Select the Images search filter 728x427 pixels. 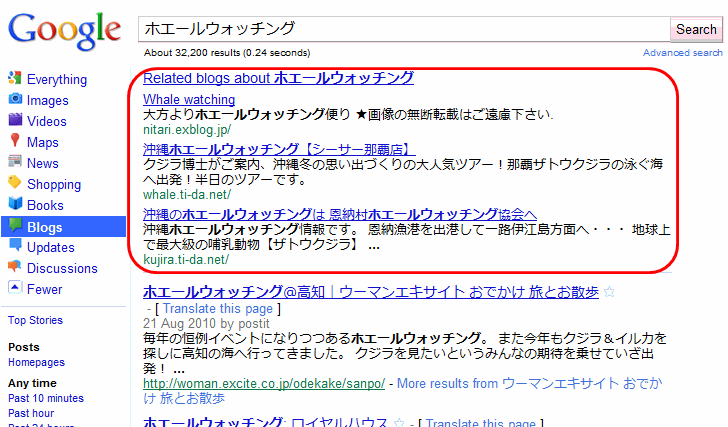tap(47, 100)
